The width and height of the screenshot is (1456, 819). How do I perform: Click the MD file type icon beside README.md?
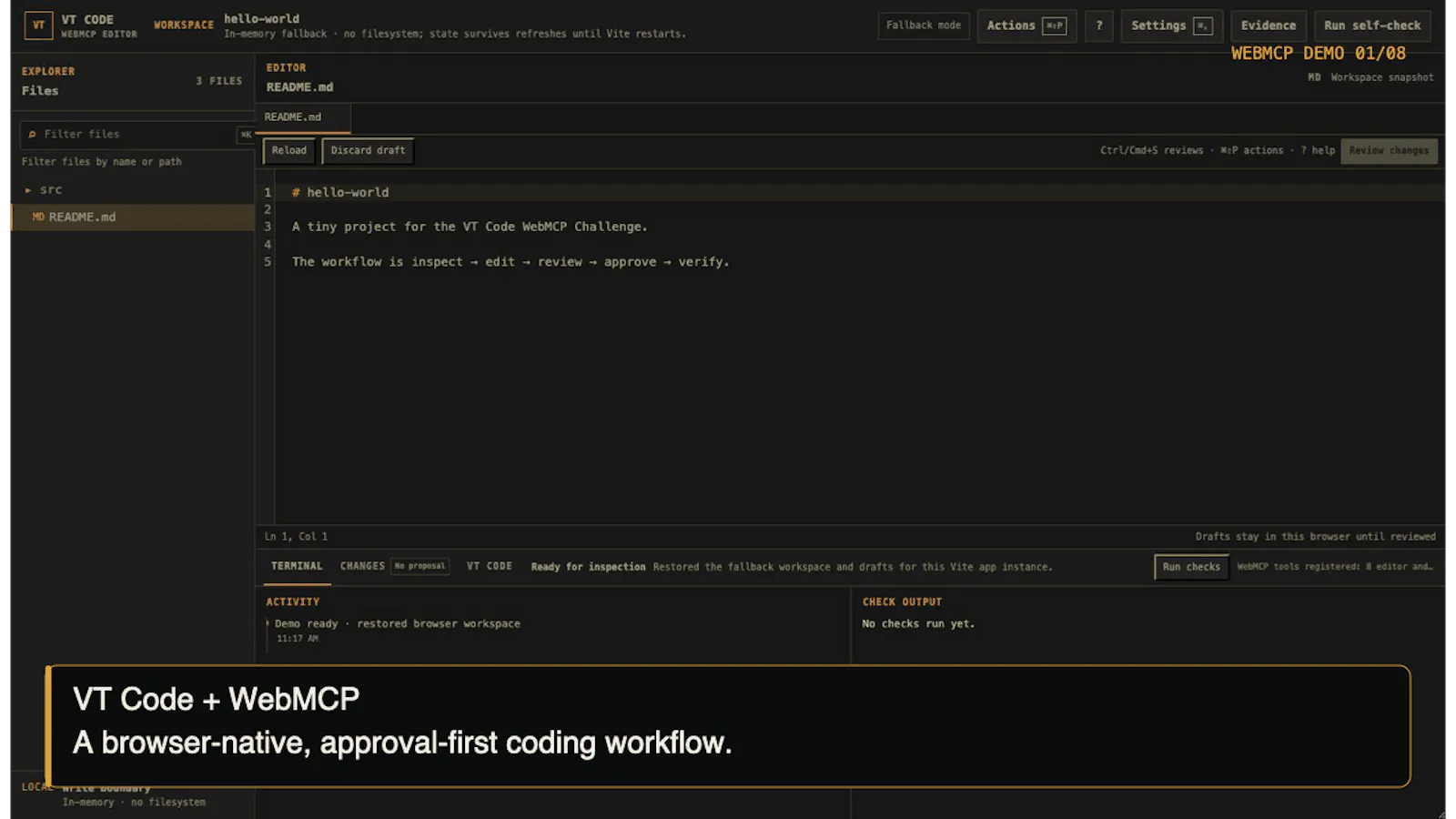coord(38,217)
